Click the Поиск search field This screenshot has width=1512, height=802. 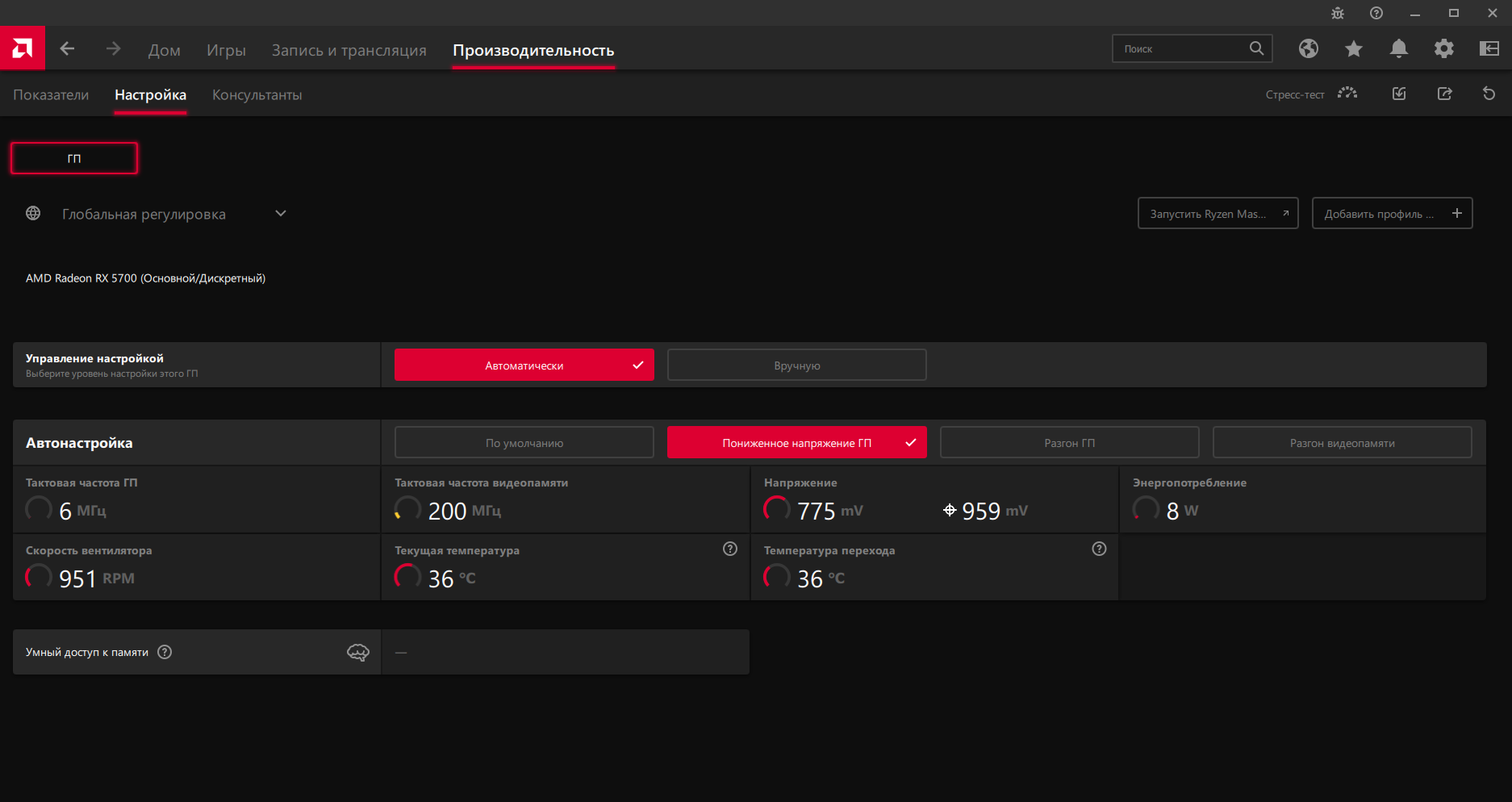[1192, 48]
